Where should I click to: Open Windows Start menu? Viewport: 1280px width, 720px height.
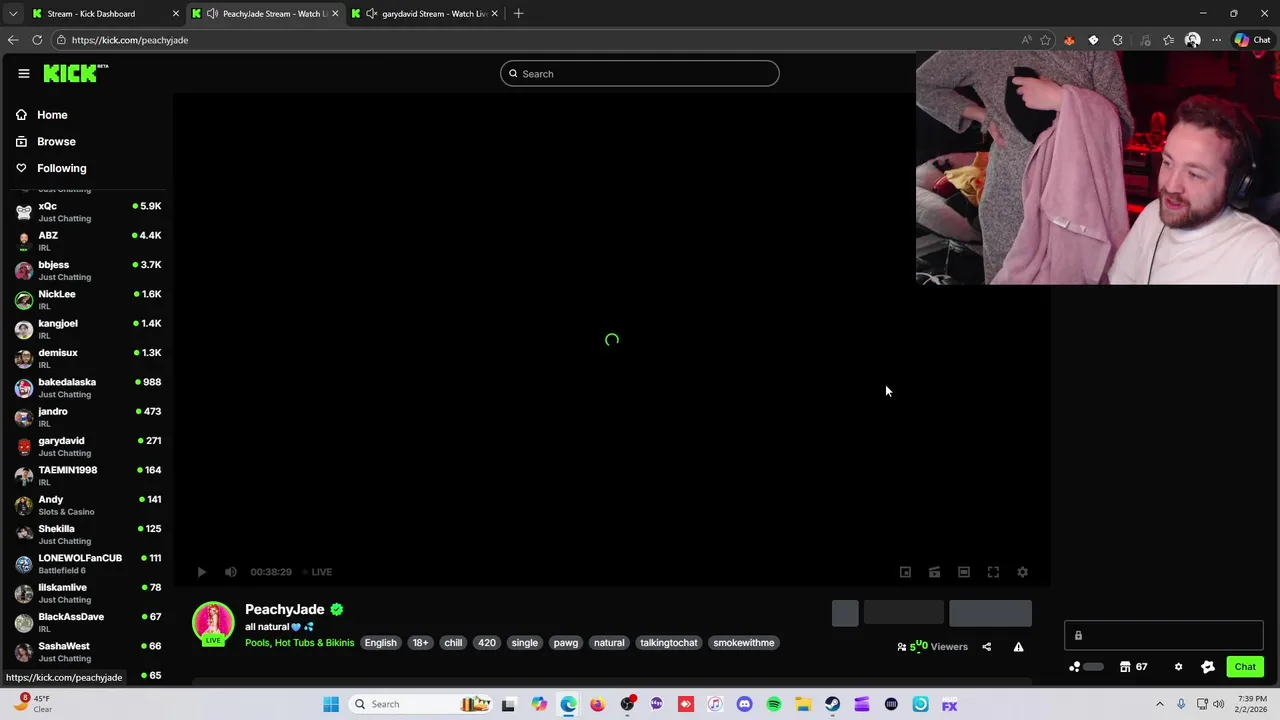click(331, 704)
